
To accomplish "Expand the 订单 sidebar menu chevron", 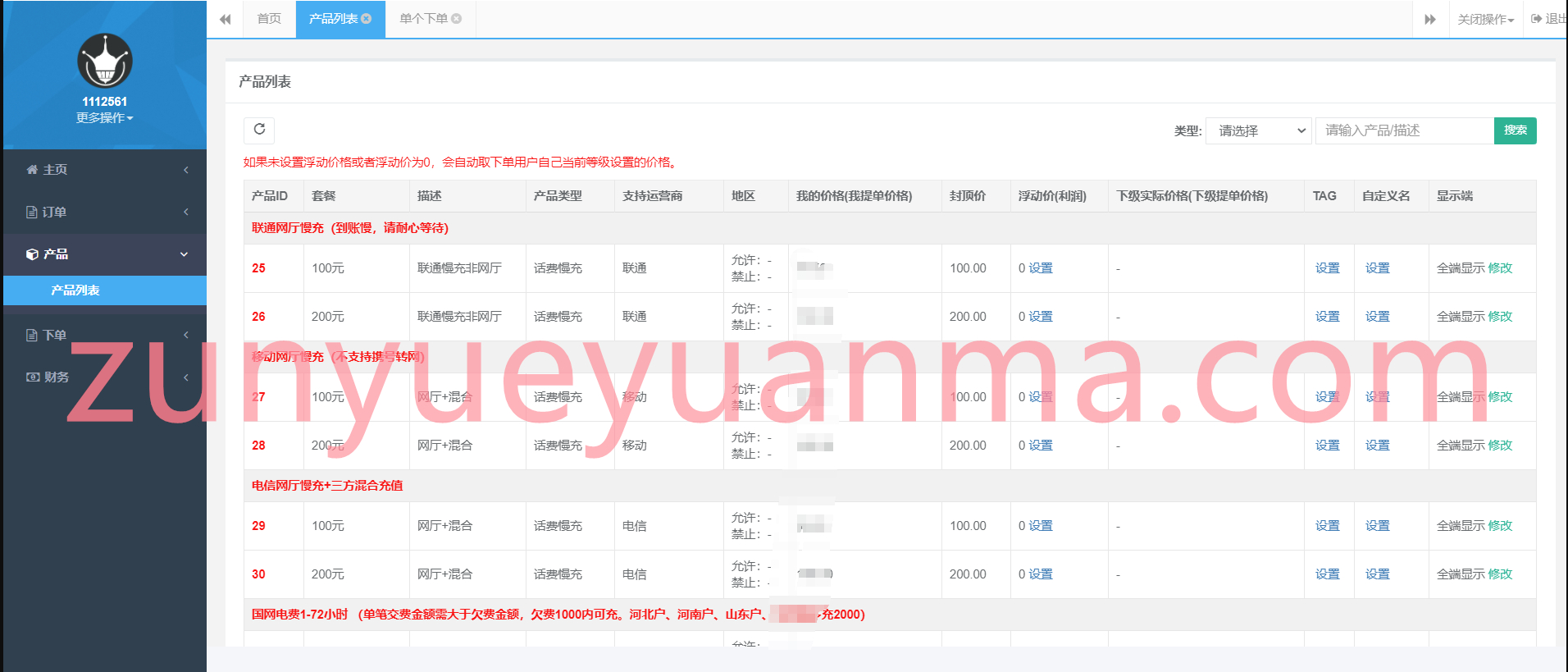I will pos(186,212).
